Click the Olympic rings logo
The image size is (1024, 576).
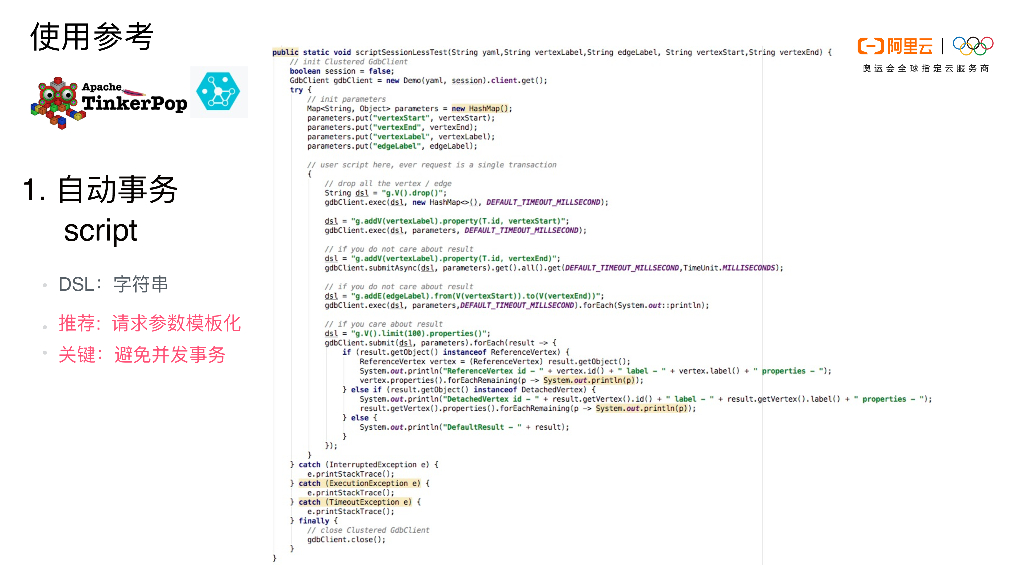coord(973,46)
